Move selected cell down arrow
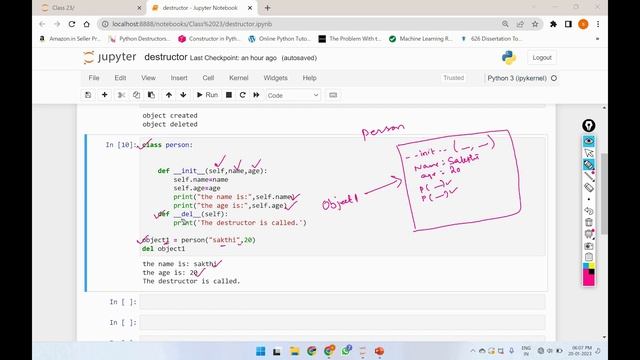The height and width of the screenshot is (360, 640). pos(183,95)
